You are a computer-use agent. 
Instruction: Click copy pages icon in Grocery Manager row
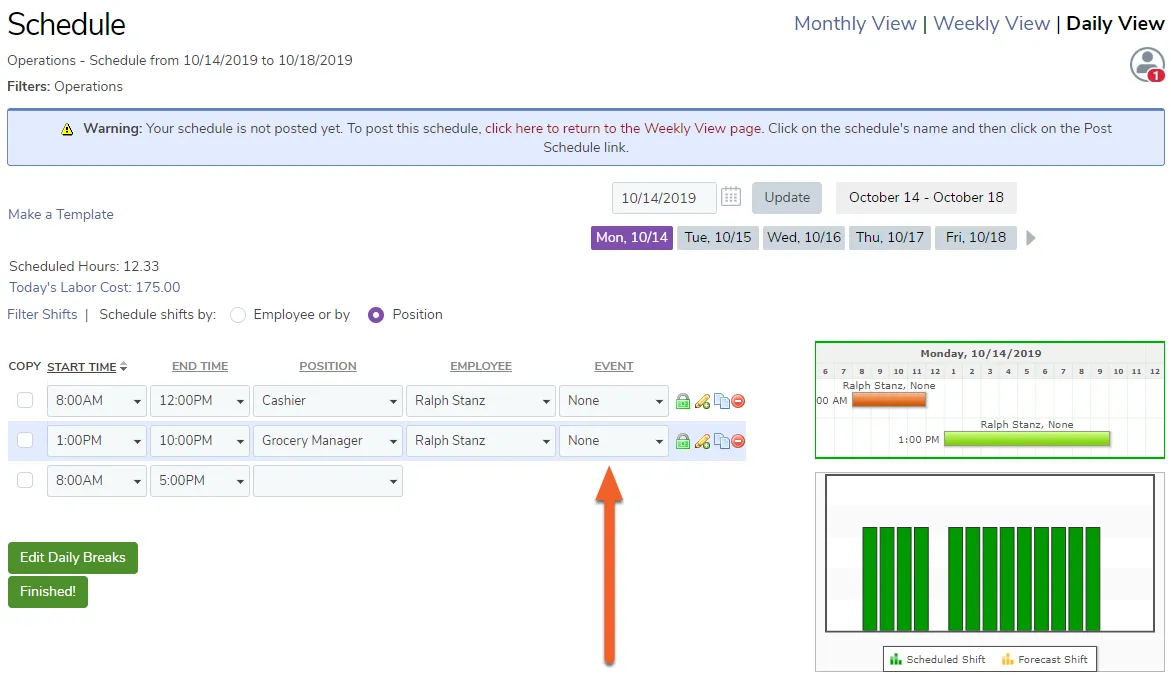click(x=721, y=441)
